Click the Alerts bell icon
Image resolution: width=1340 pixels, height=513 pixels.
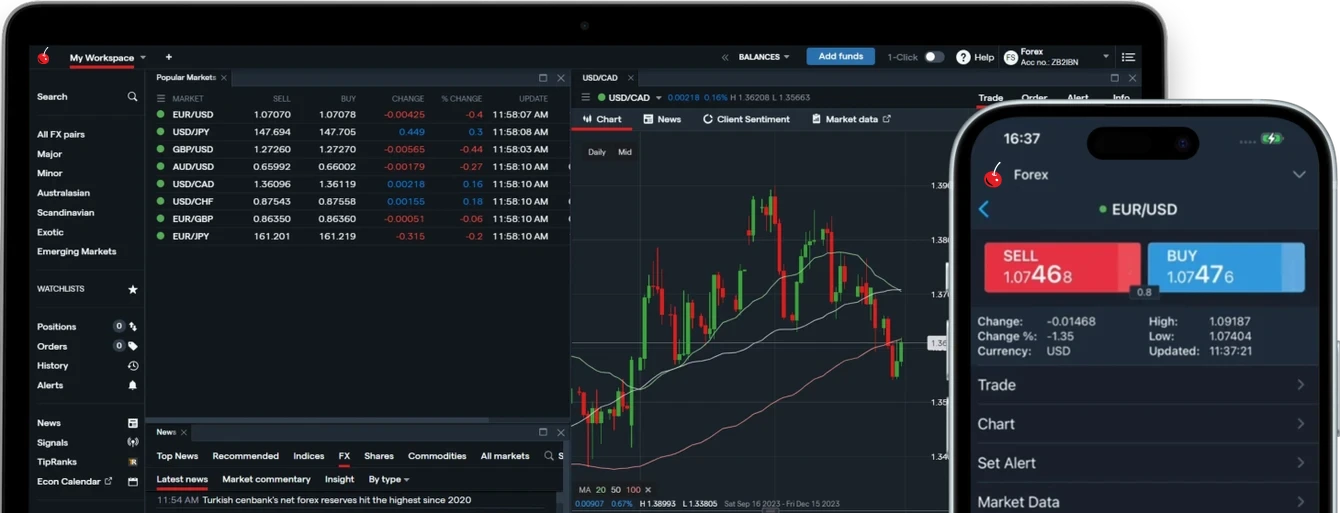coord(132,385)
